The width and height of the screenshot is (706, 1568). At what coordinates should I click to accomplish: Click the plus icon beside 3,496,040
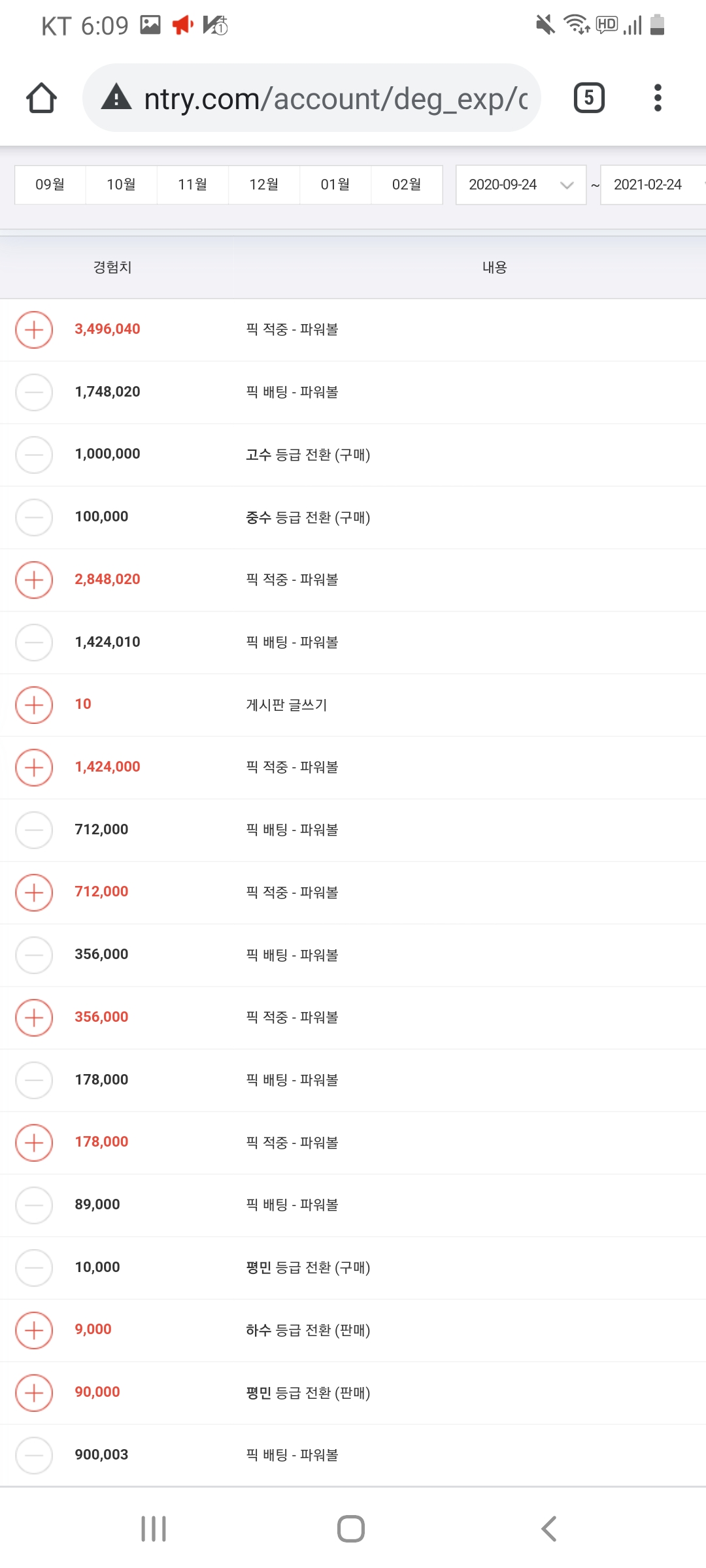(x=34, y=330)
